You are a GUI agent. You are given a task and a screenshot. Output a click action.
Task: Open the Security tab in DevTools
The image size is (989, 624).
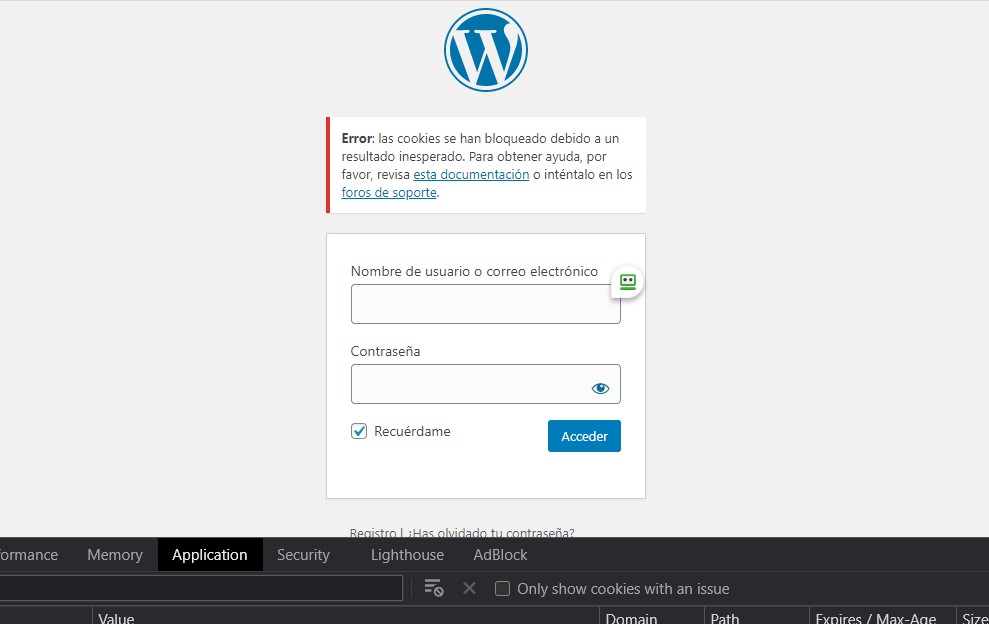tap(303, 555)
